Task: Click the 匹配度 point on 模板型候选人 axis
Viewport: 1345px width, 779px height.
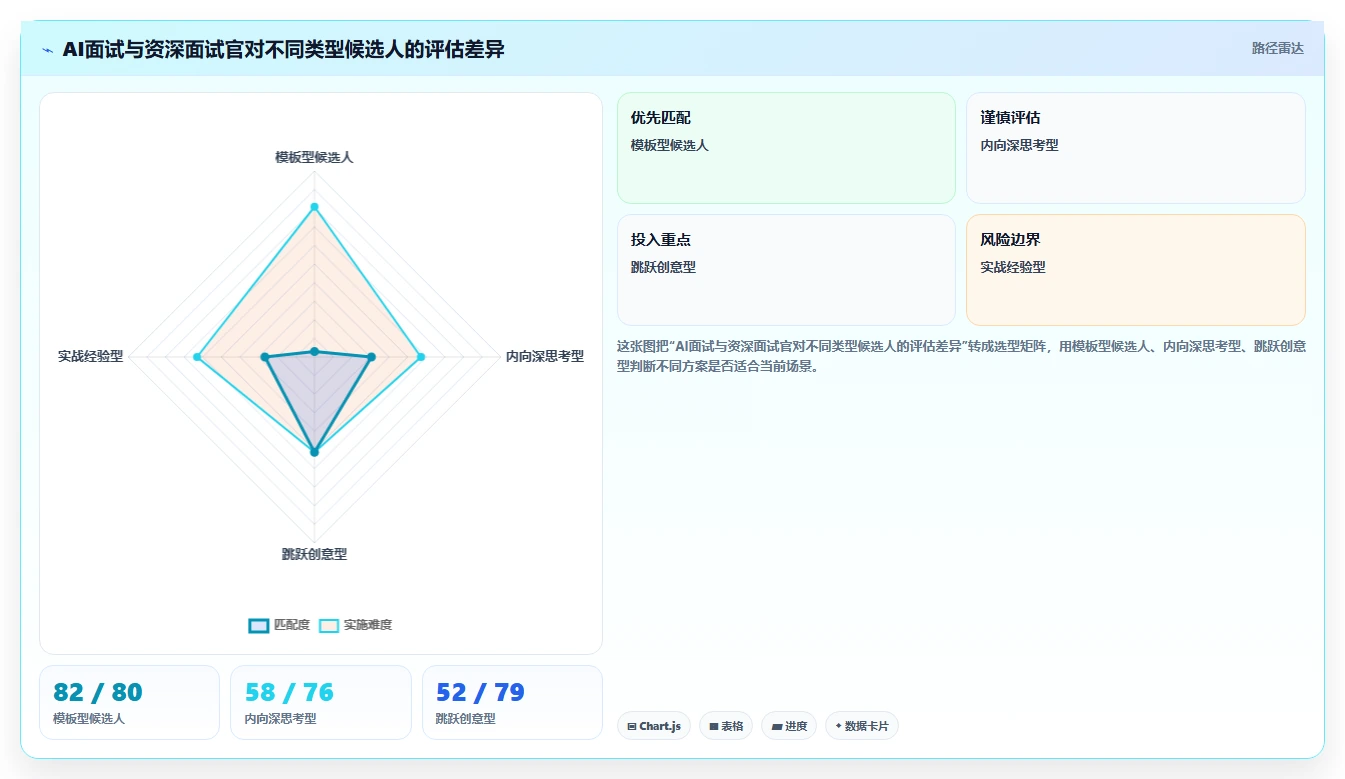Action: 314,351
